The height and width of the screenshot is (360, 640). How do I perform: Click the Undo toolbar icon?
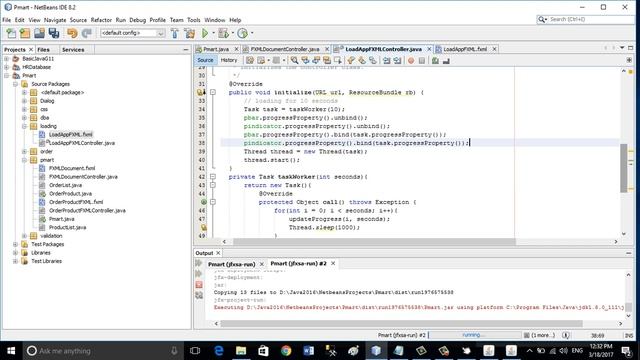tap(72, 33)
